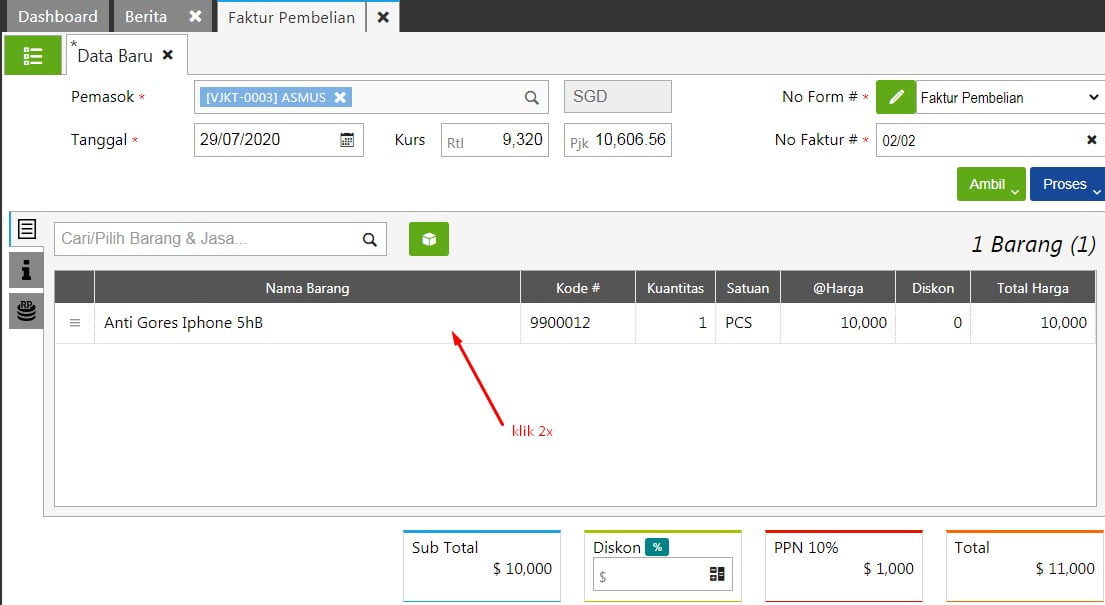The width and height of the screenshot is (1105, 605).
Task: Open the info side tab icon
Action: point(26,269)
